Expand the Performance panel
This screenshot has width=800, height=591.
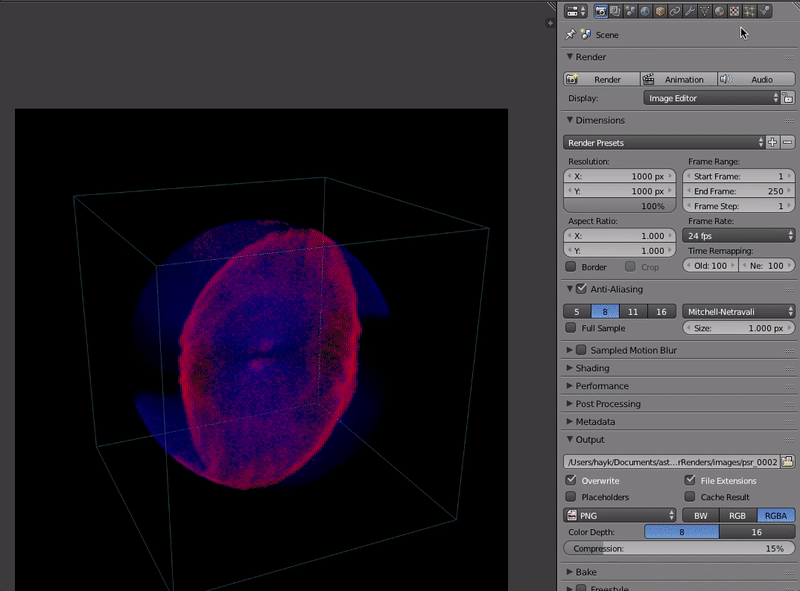pyautogui.click(x=570, y=386)
